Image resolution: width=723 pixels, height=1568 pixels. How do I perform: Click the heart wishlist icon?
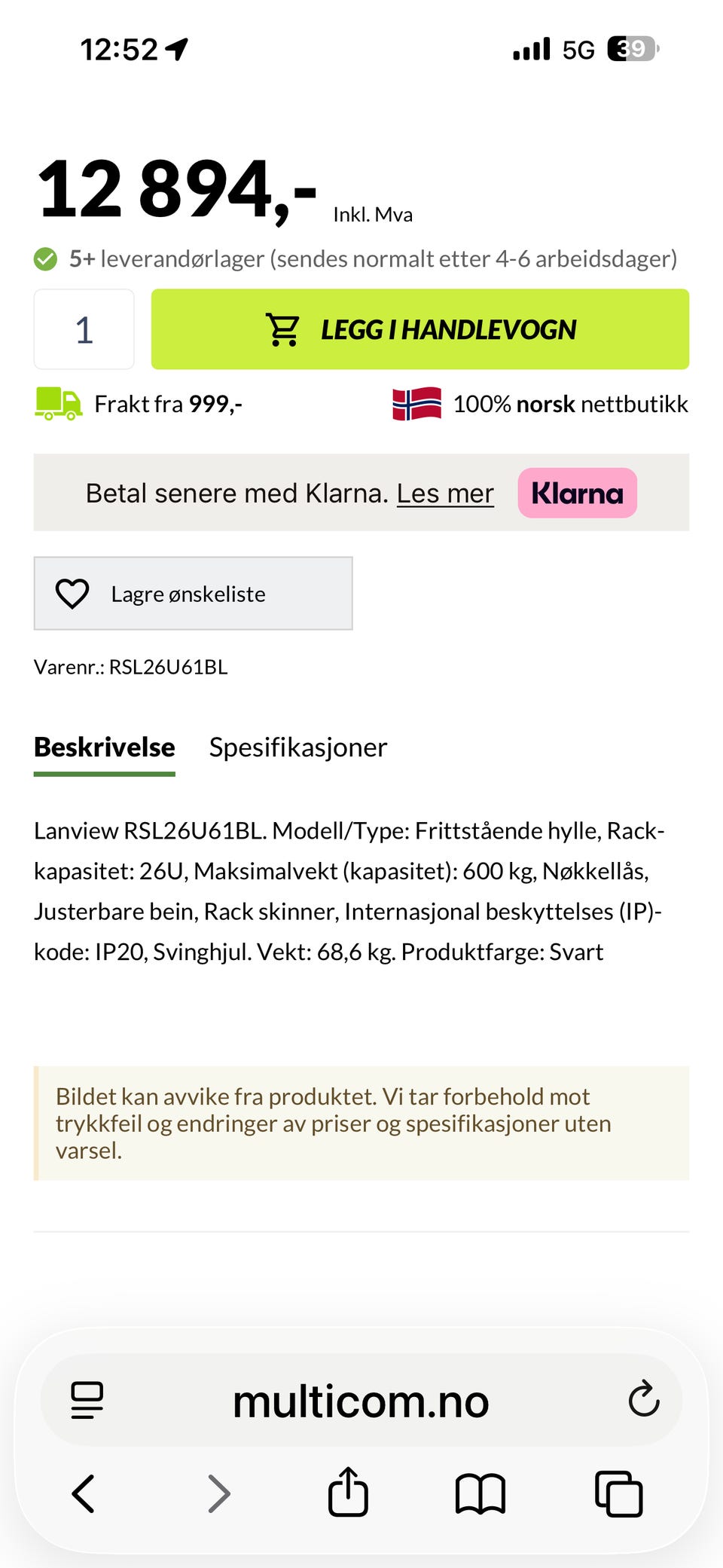click(x=72, y=594)
